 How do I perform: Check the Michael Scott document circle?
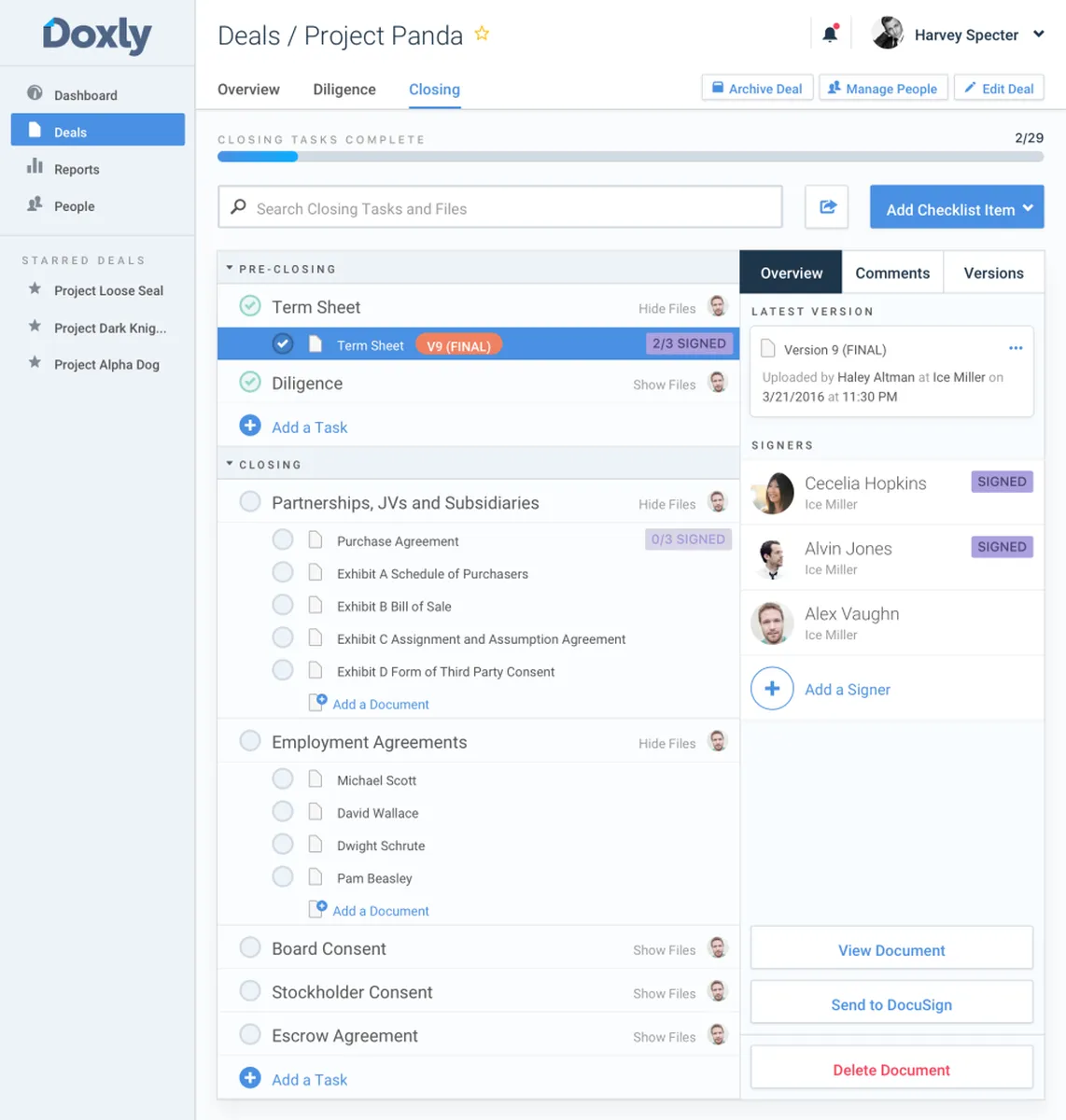pos(283,779)
